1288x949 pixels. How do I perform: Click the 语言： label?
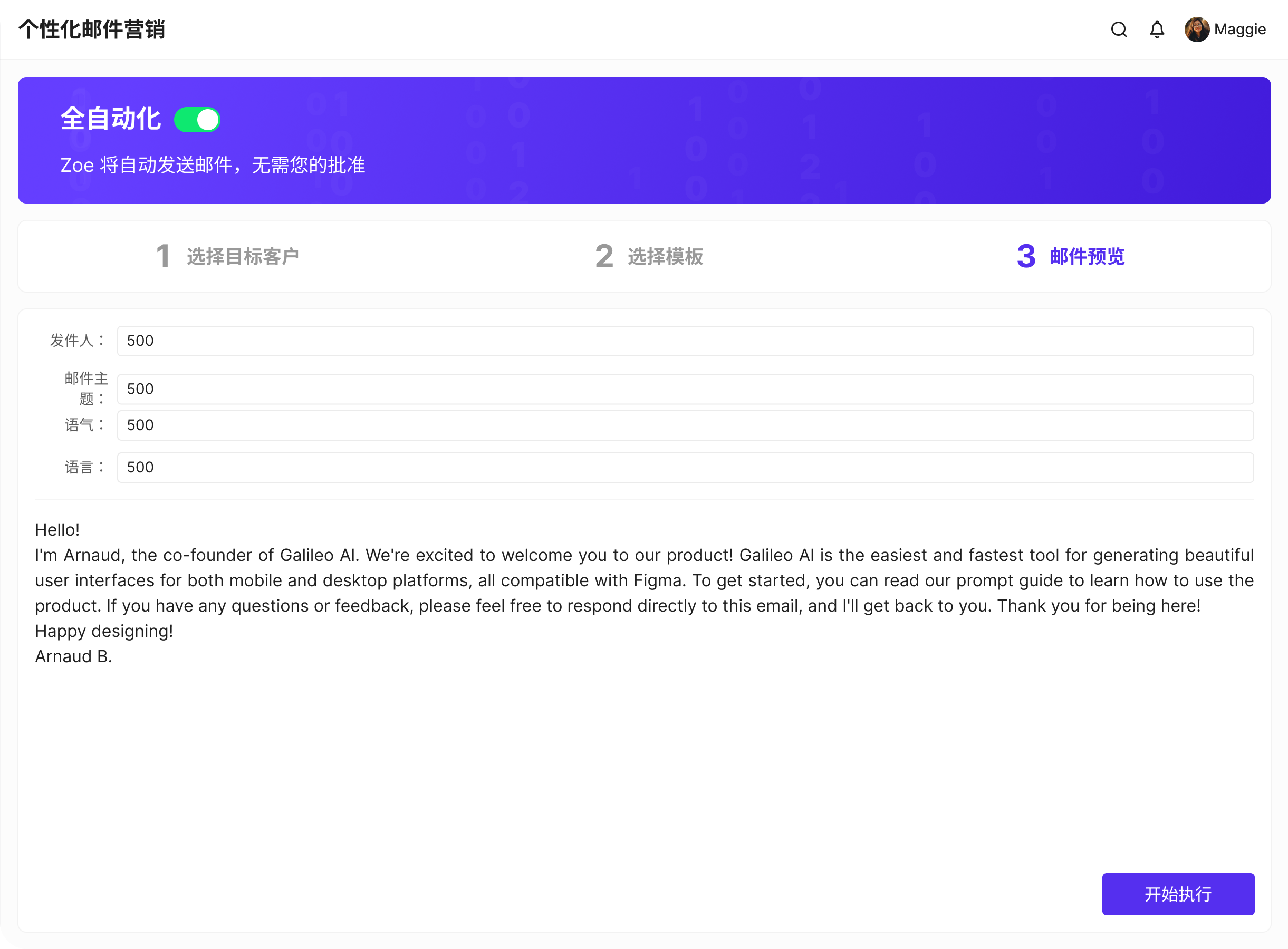click(85, 467)
